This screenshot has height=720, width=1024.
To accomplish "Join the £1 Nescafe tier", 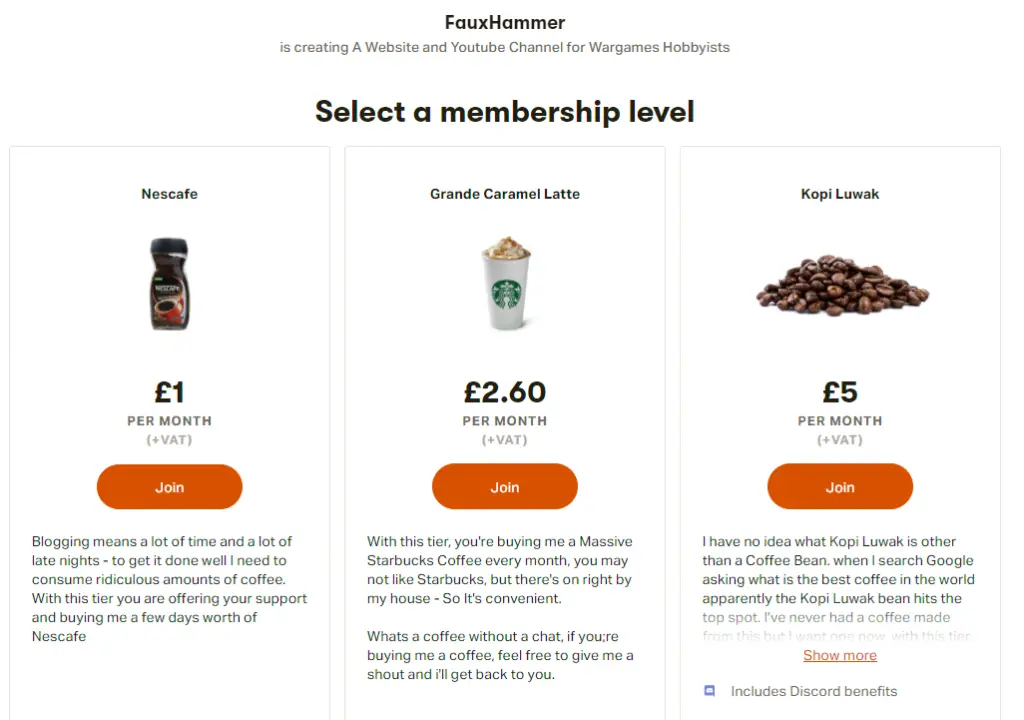I will tap(170, 487).
